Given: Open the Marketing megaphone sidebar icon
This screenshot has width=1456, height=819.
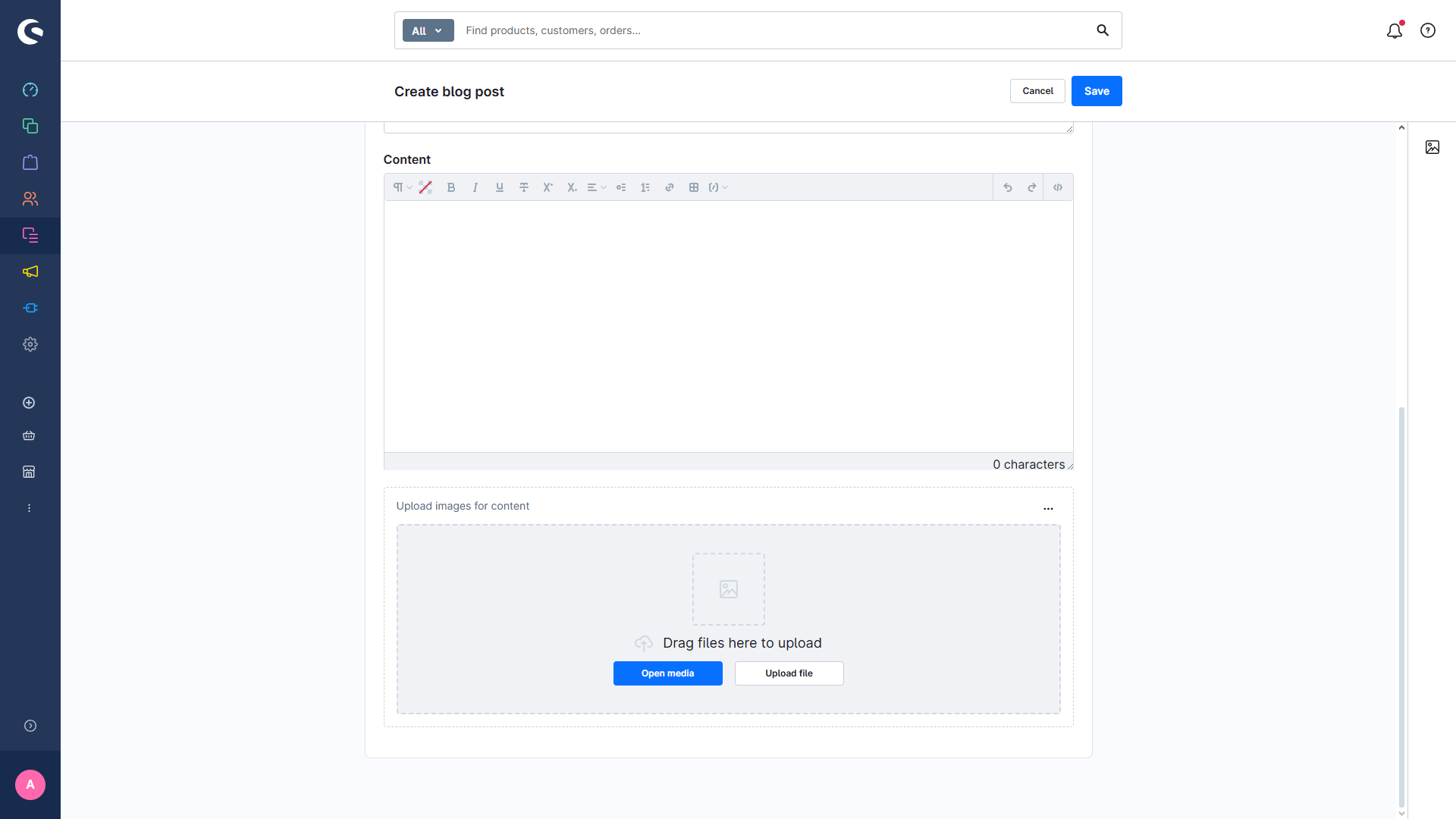Looking at the screenshot, I should [30, 271].
